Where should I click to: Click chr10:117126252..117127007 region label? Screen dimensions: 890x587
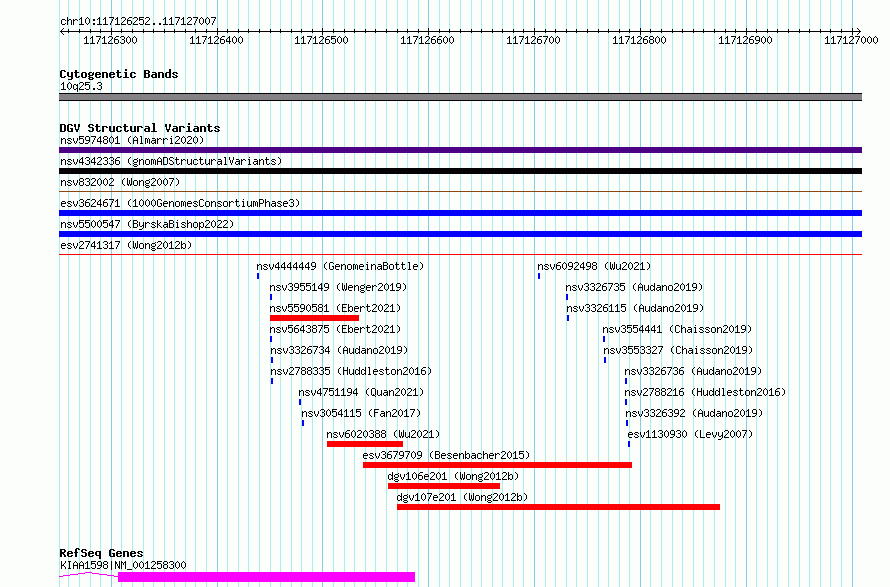[138, 21]
